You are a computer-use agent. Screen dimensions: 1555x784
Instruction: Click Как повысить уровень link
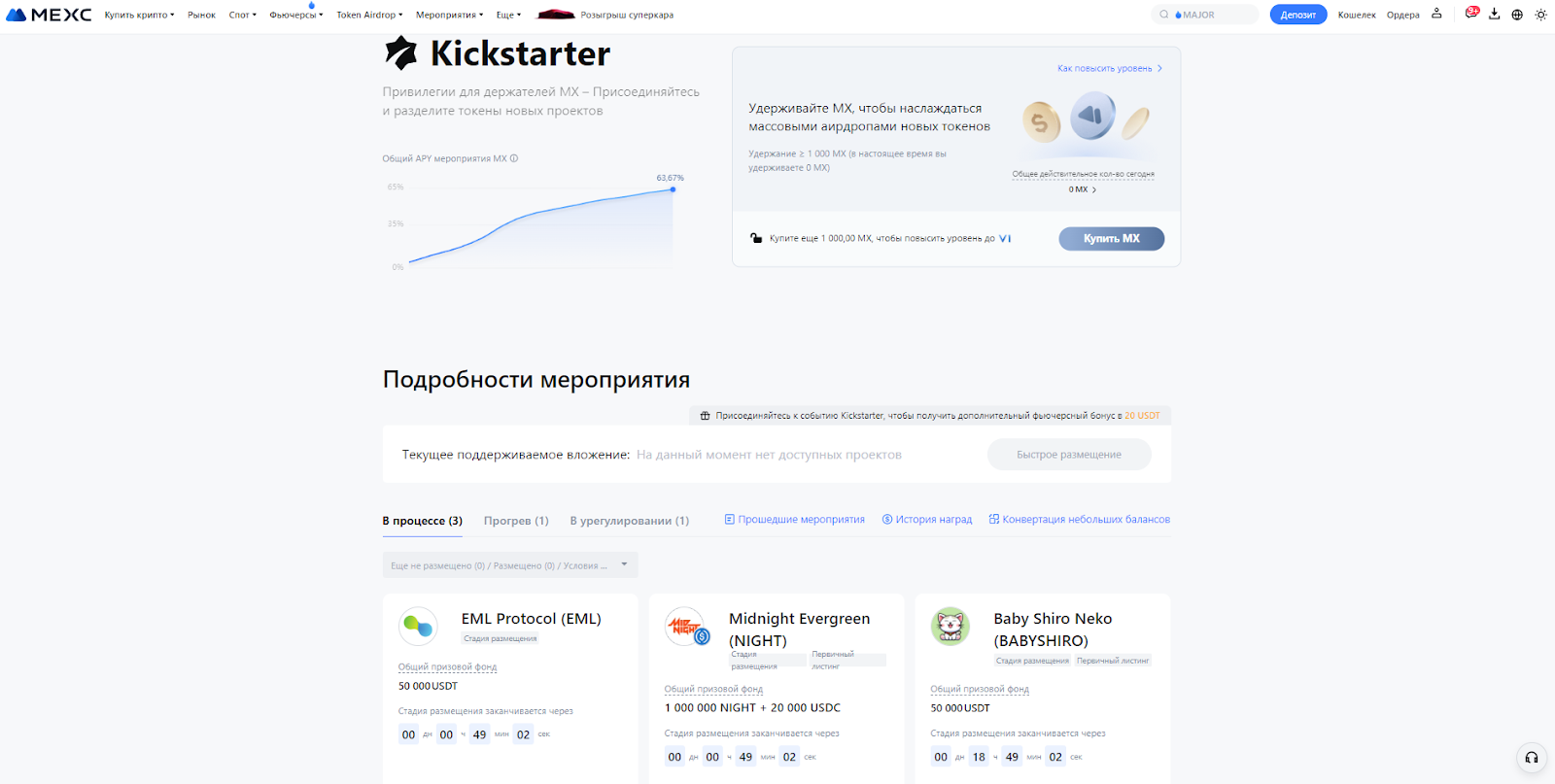click(x=1110, y=68)
